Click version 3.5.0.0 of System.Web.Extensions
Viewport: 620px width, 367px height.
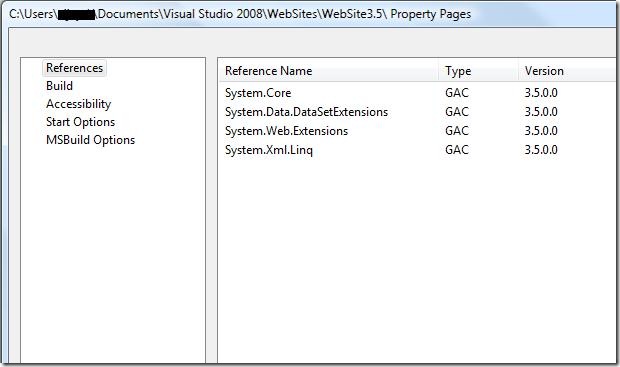pos(541,131)
